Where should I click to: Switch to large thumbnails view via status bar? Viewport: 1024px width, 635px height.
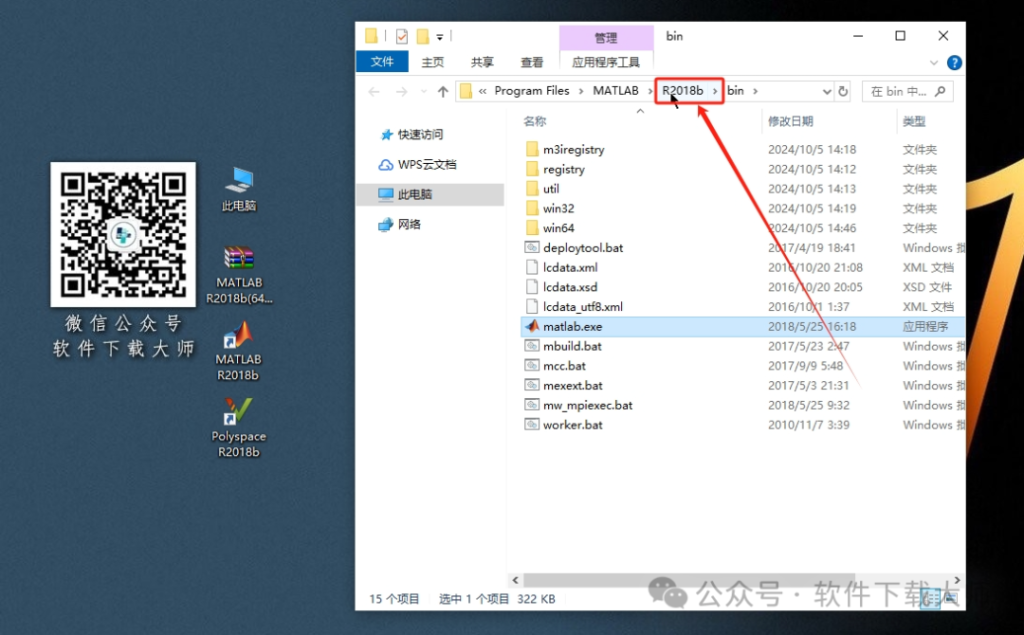(x=950, y=598)
